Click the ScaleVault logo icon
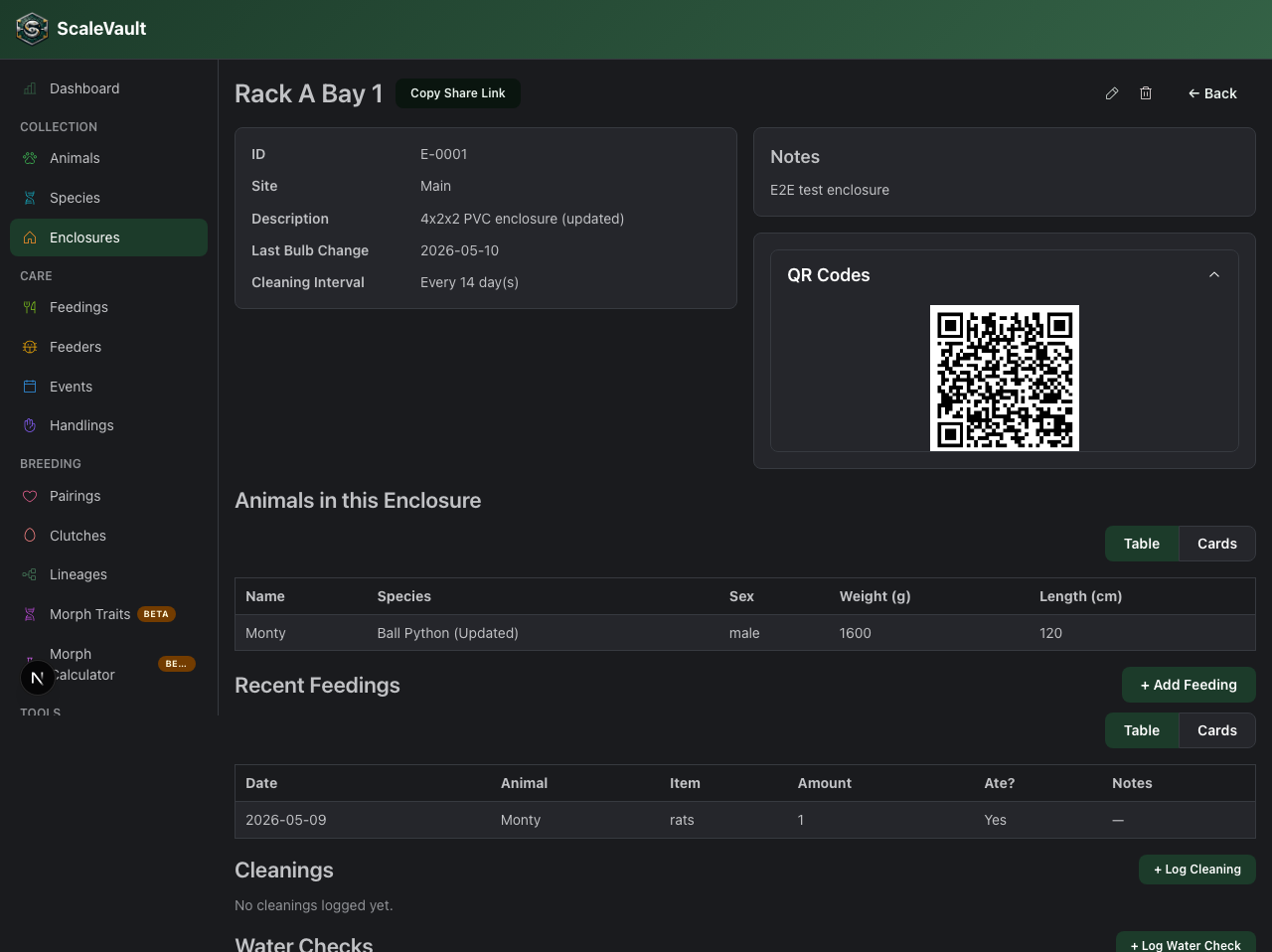 [x=32, y=29]
